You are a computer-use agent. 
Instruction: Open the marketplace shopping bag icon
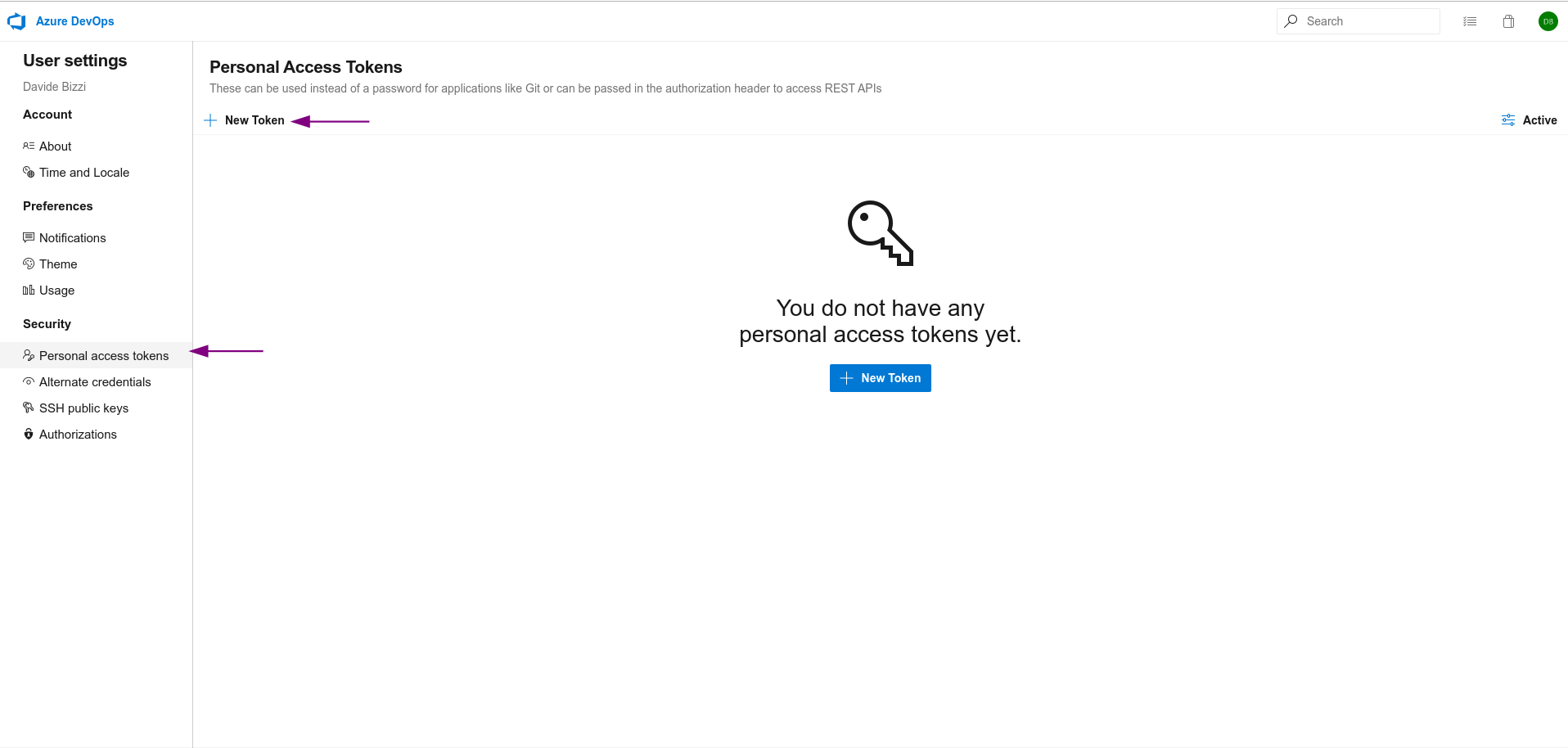pos(1508,21)
